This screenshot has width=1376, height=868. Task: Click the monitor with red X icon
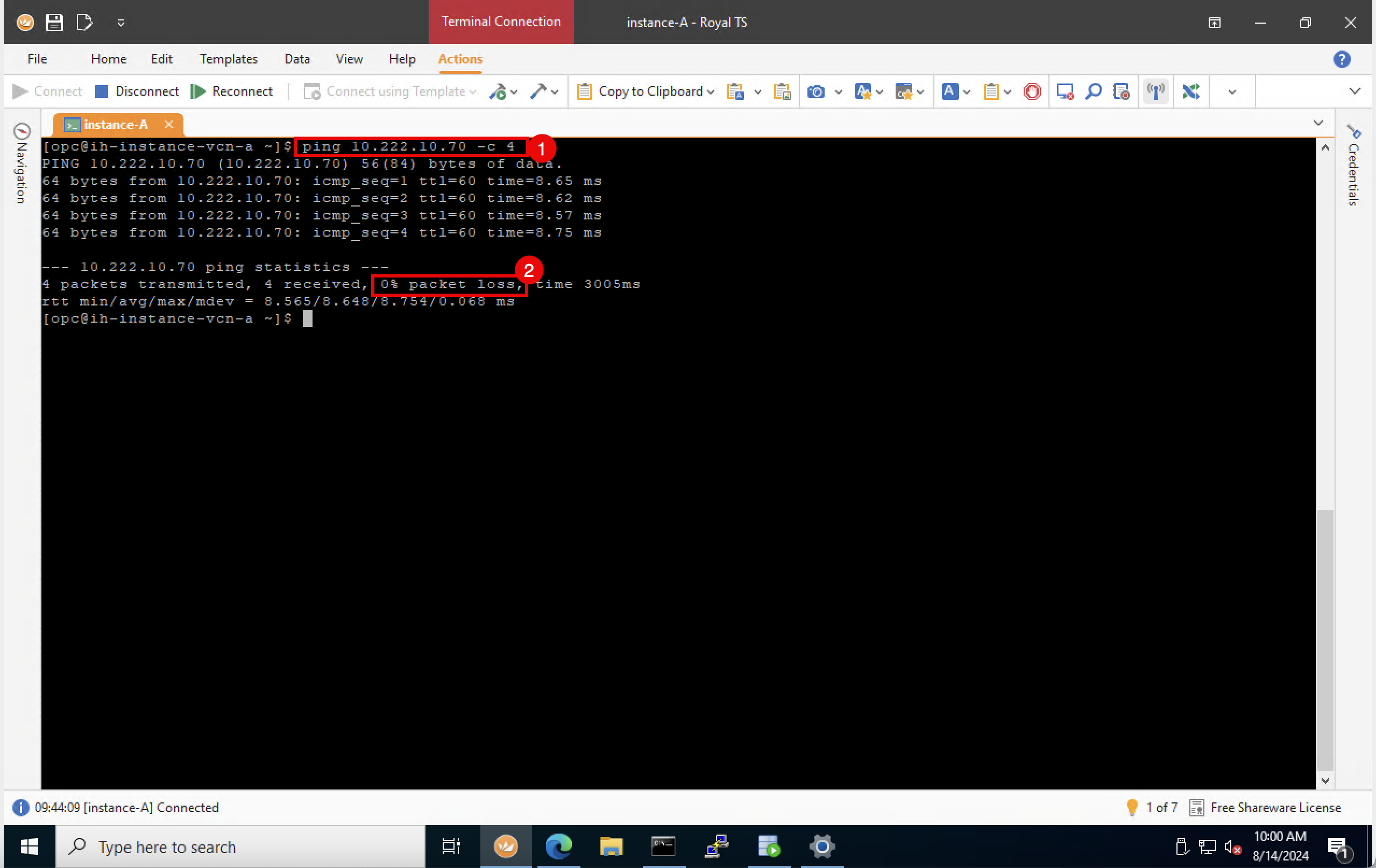[1065, 91]
